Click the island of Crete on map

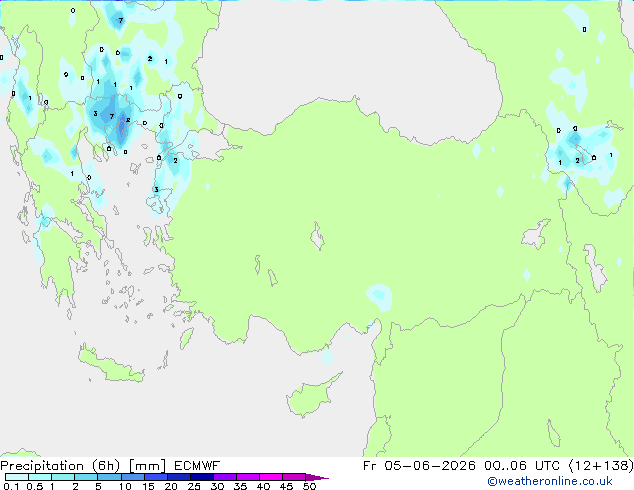click(x=110, y=366)
